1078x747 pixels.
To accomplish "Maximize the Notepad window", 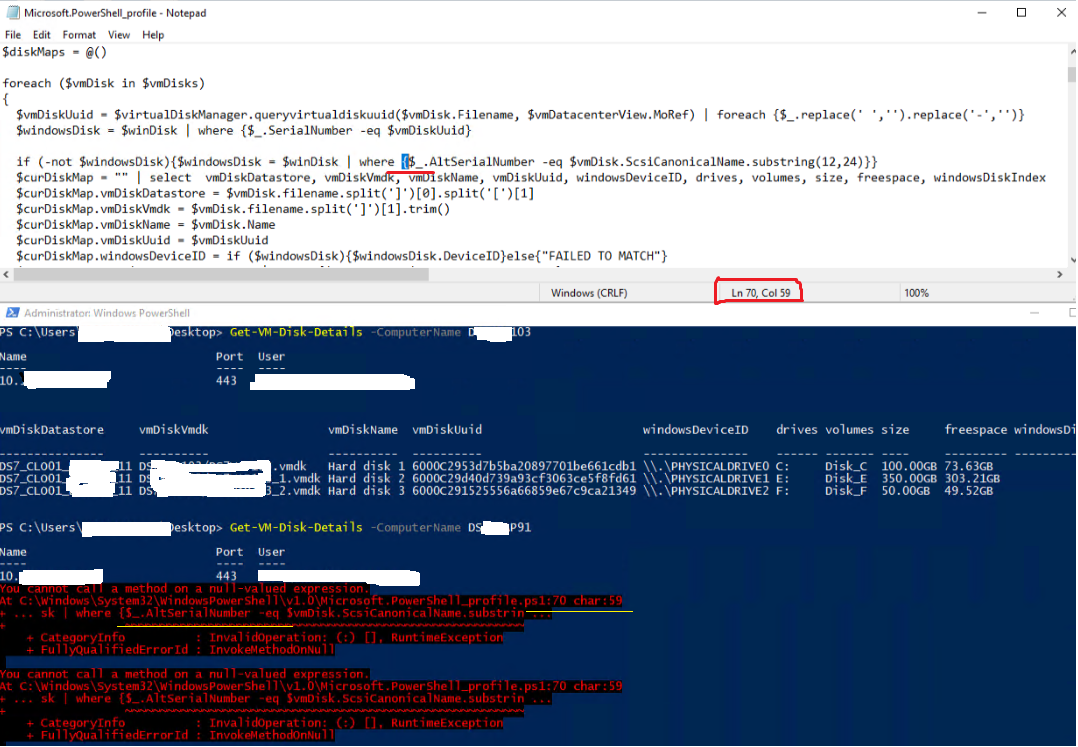I will 1022,12.
